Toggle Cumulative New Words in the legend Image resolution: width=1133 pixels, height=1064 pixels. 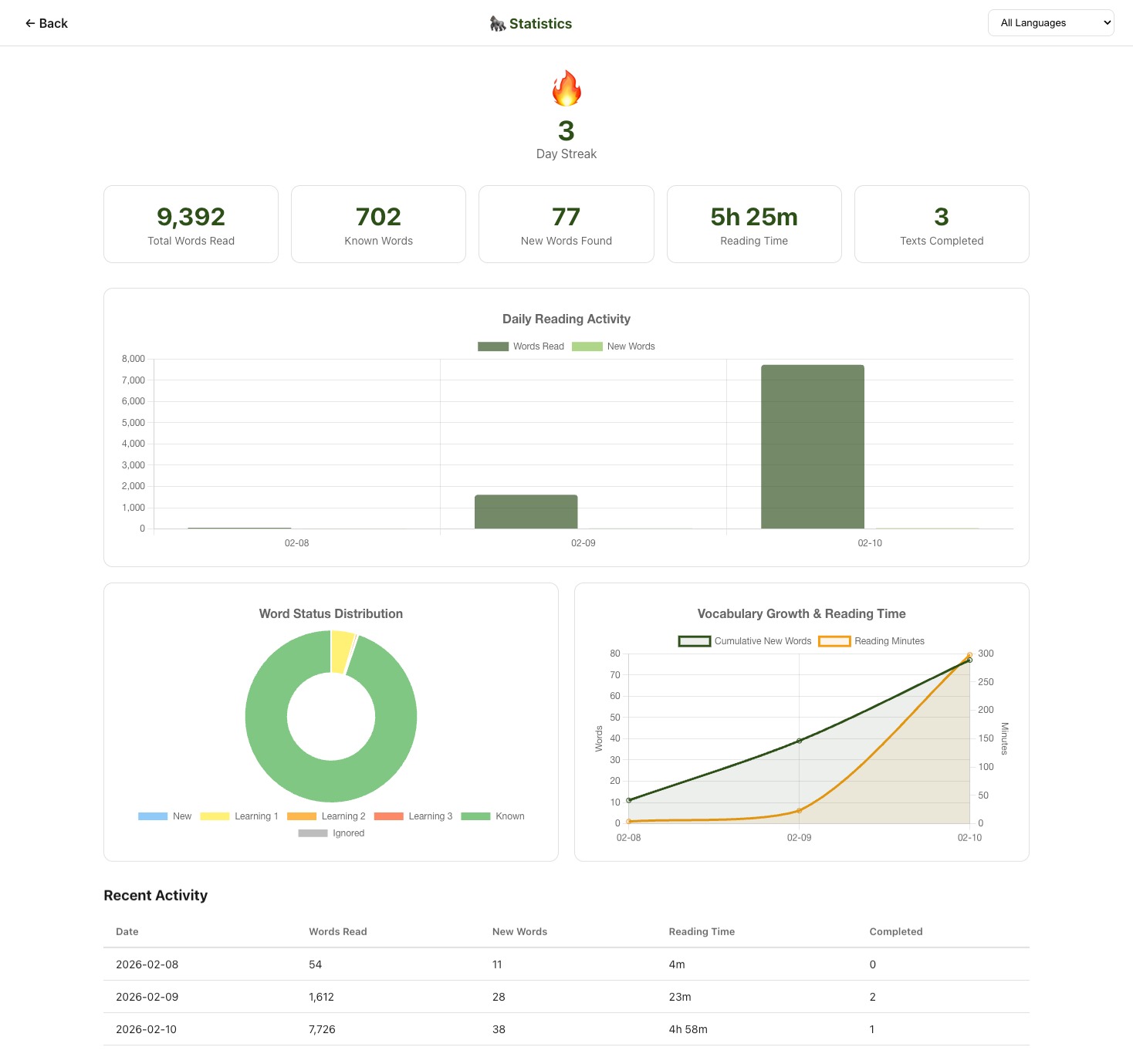point(743,640)
